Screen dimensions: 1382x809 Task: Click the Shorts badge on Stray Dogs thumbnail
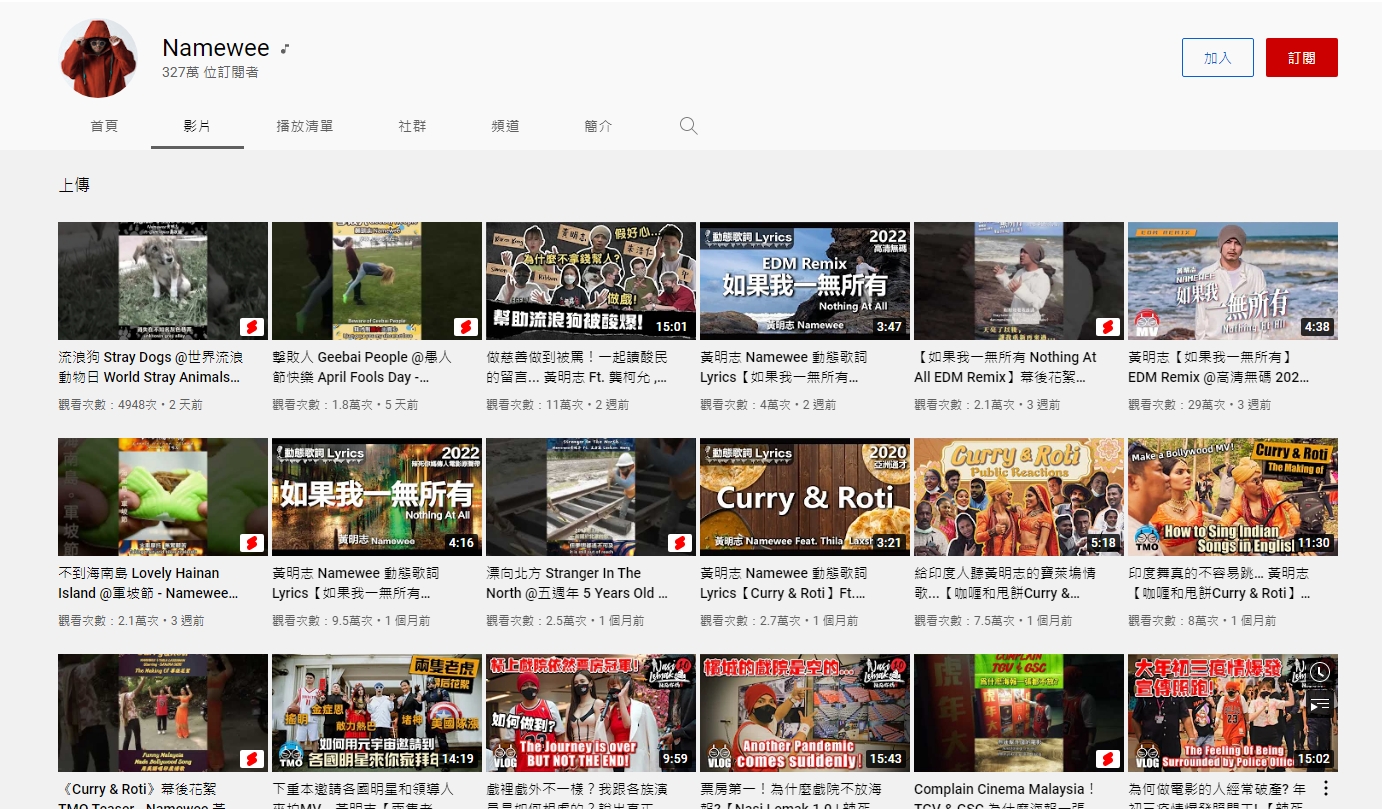point(252,327)
